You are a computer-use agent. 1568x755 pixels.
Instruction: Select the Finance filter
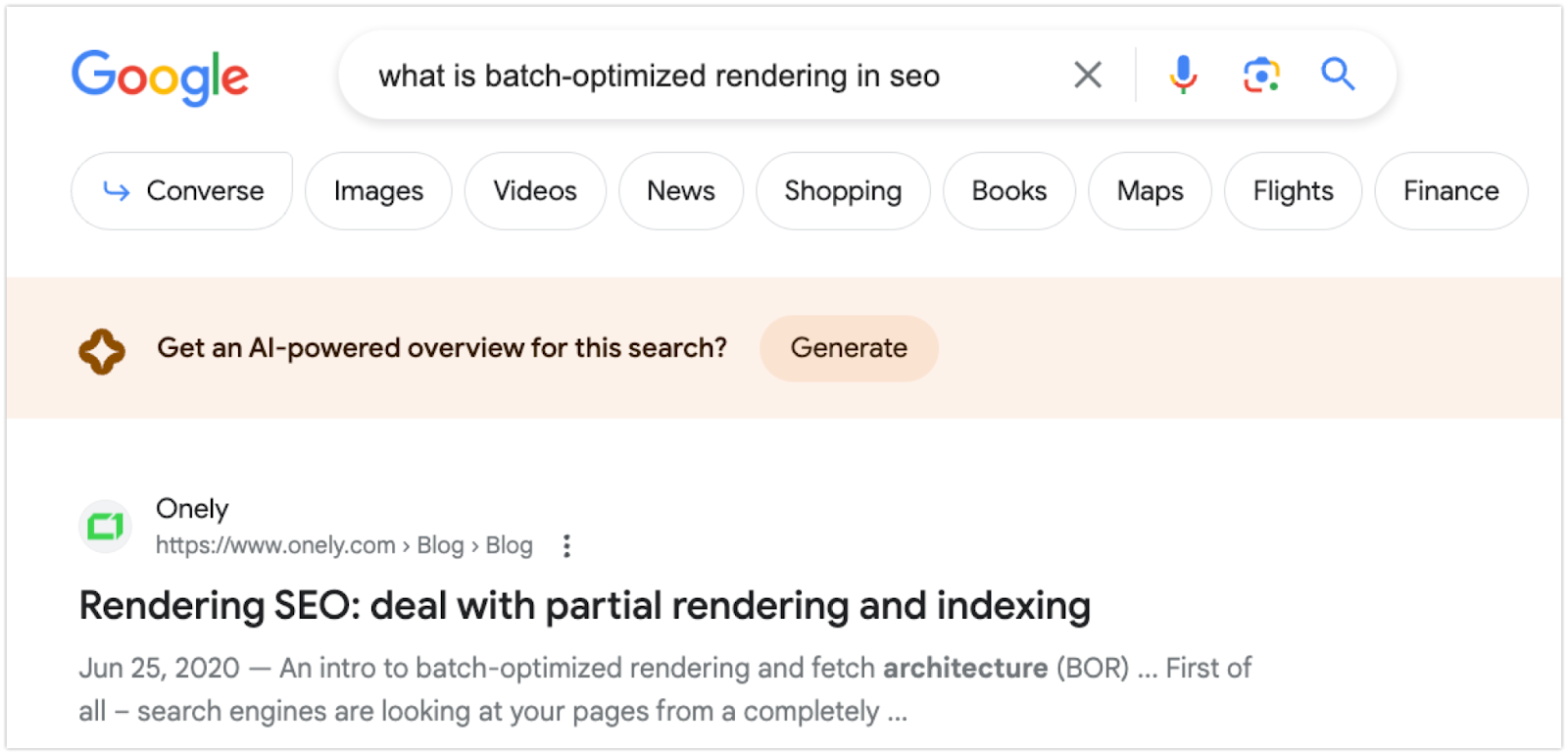coord(1450,191)
